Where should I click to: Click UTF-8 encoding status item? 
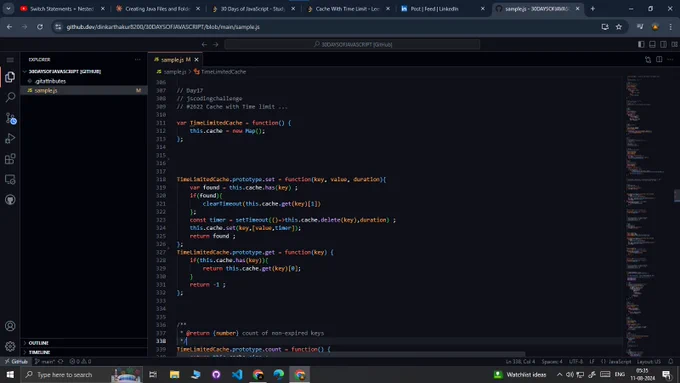pyautogui.click(x=576, y=361)
